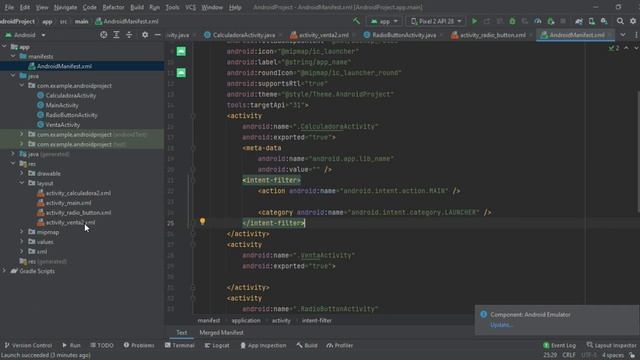Click the inspection warnings indicator in editor

coord(613,48)
